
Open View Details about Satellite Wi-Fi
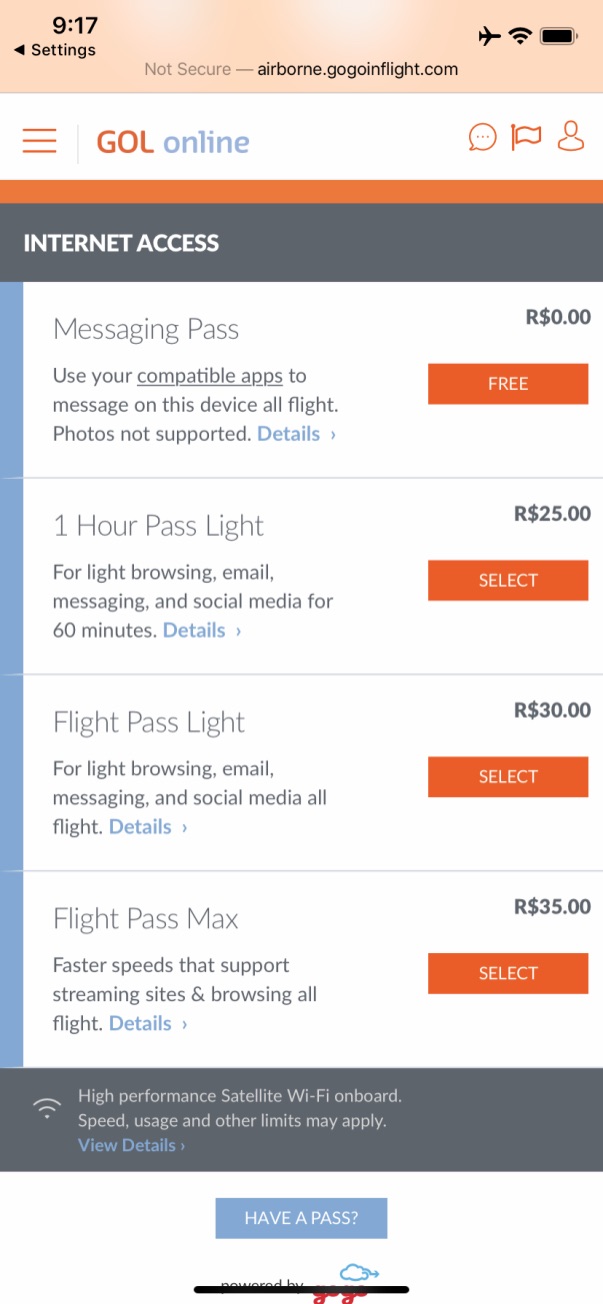click(131, 1145)
